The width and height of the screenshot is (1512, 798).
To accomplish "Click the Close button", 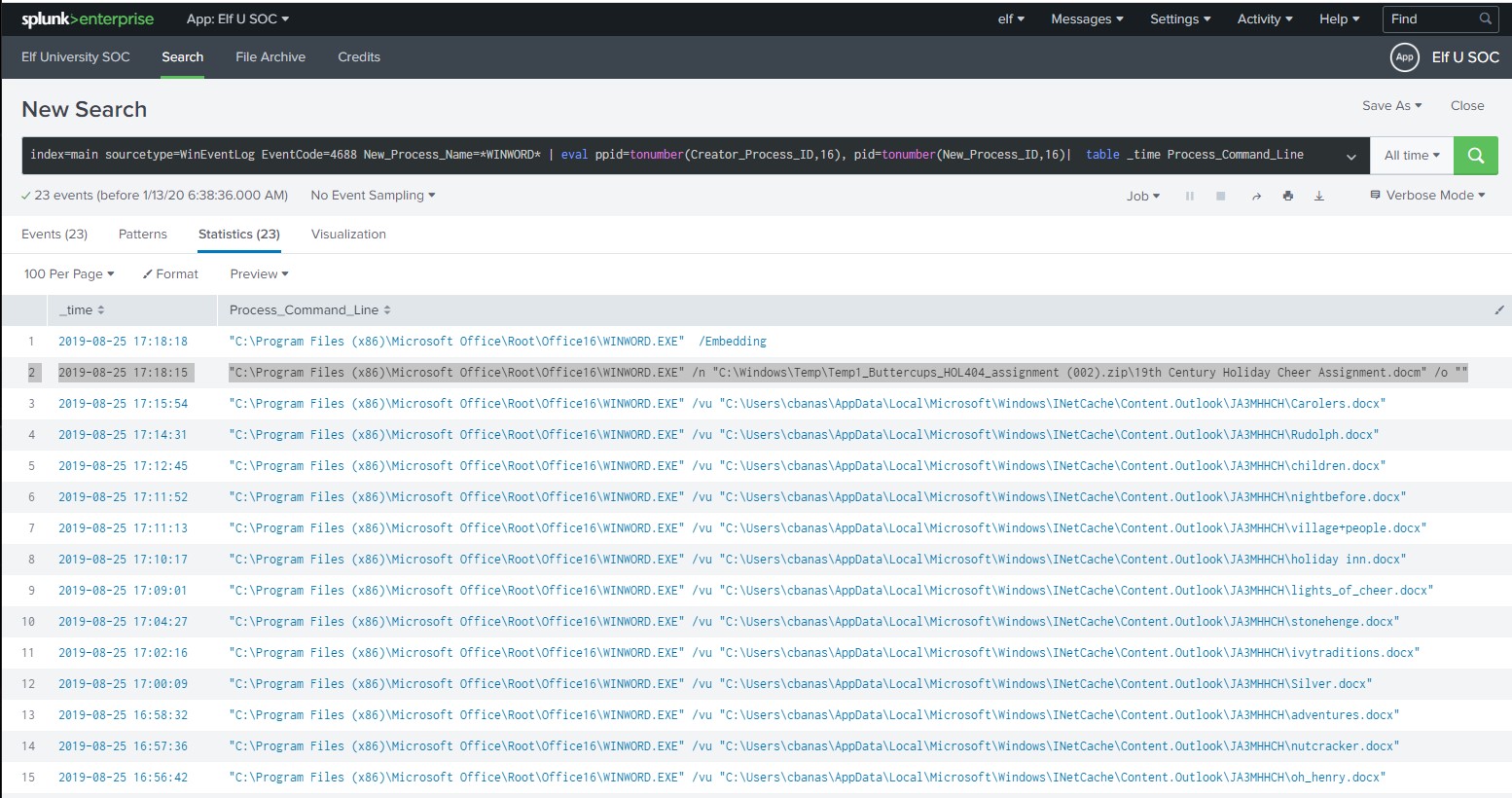I will [1466, 106].
